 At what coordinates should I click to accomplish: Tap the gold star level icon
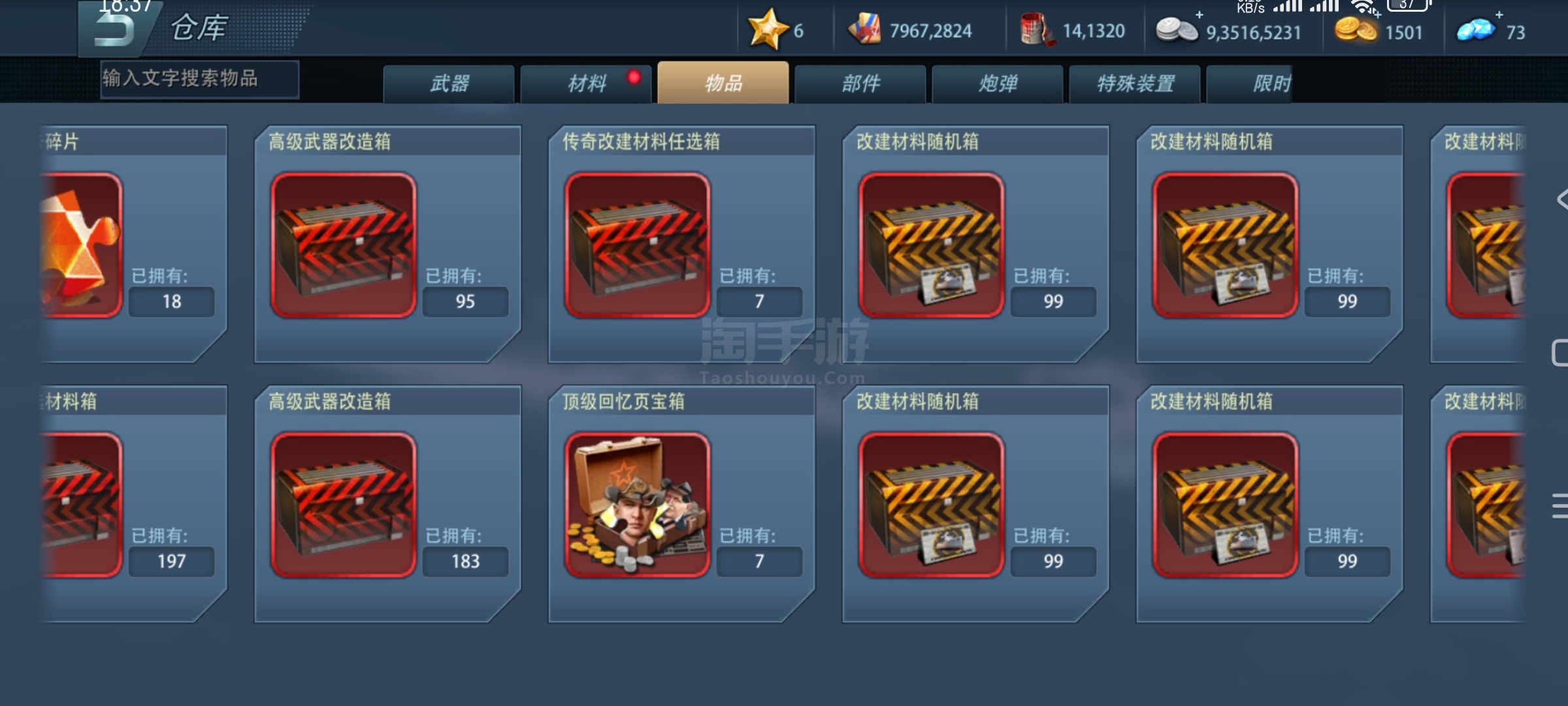click(x=768, y=29)
